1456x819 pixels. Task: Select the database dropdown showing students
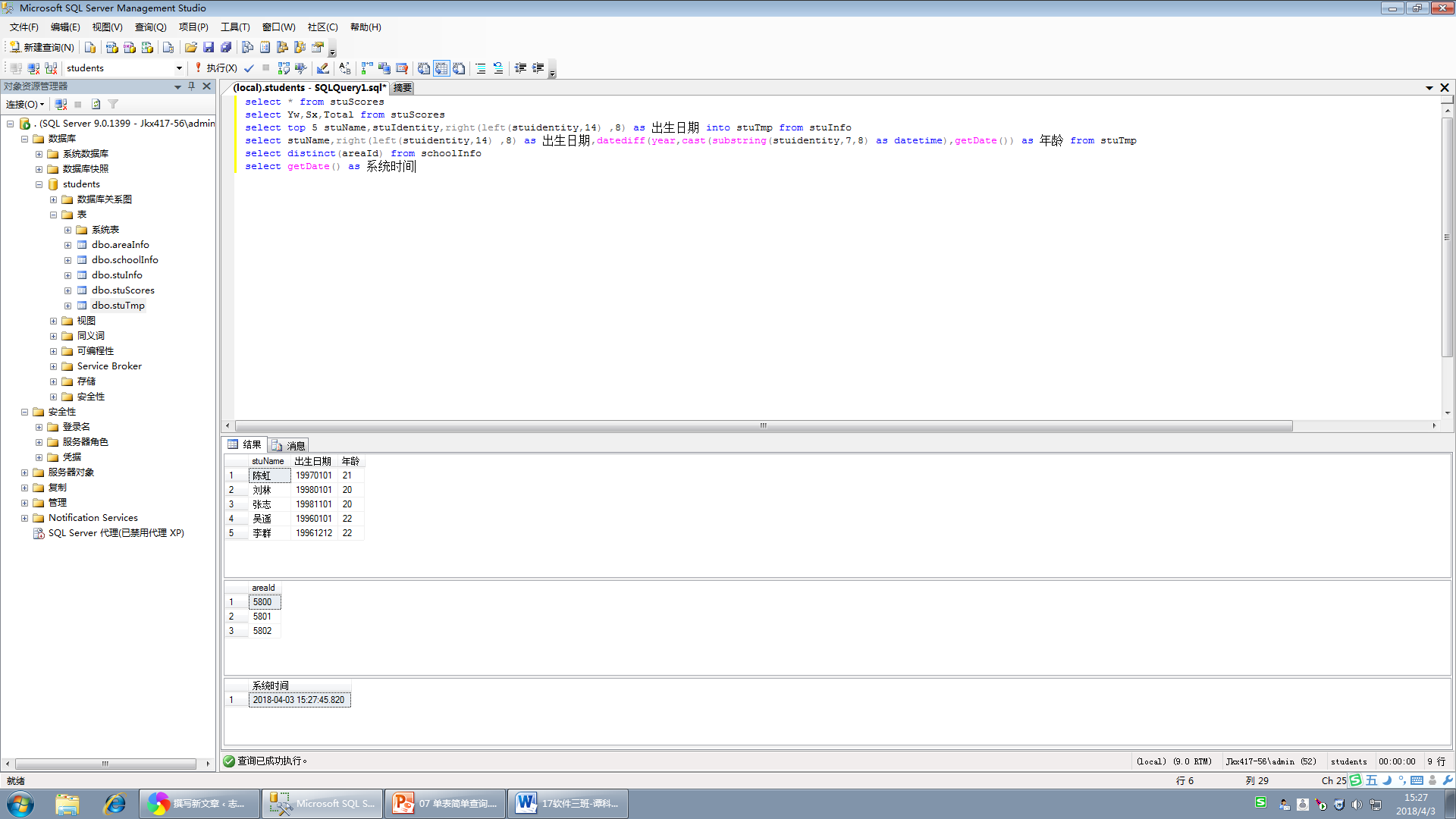tap(121, 67)
